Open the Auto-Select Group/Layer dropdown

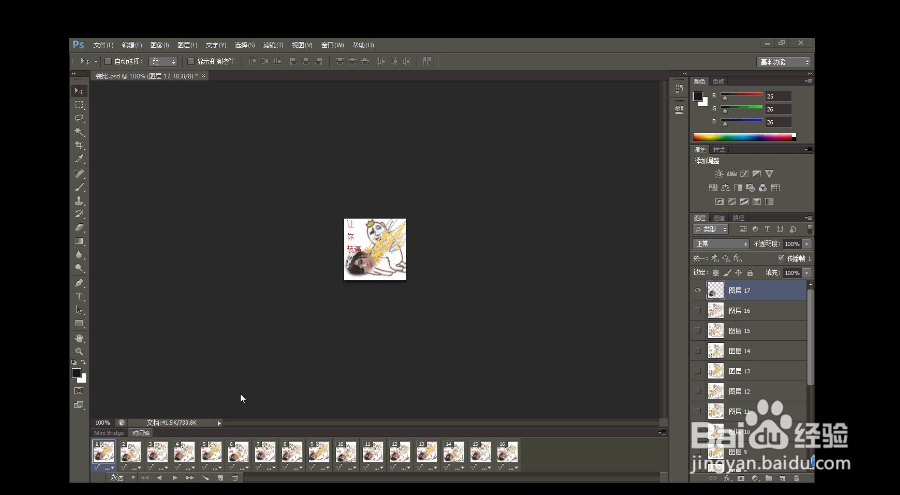tap(163, 61)
